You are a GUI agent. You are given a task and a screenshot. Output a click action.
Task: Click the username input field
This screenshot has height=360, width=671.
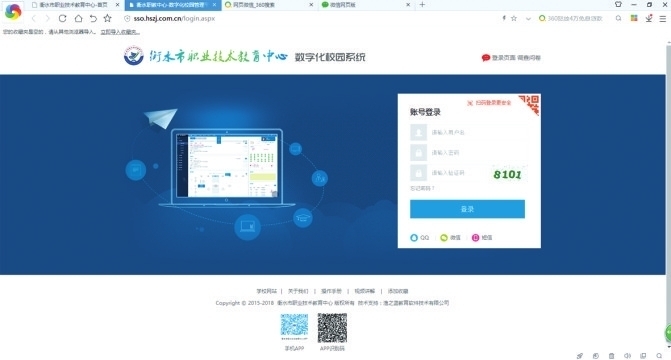[x=468, y=133]
